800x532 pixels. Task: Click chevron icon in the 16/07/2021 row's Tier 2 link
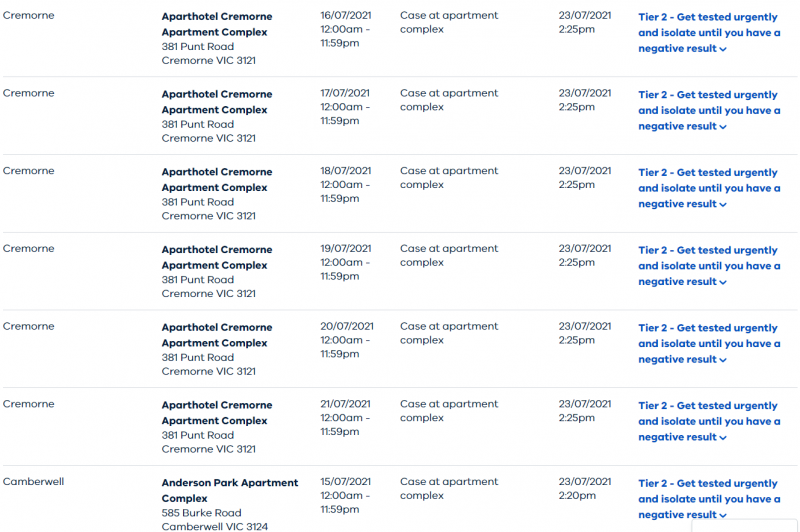point(723,49)
